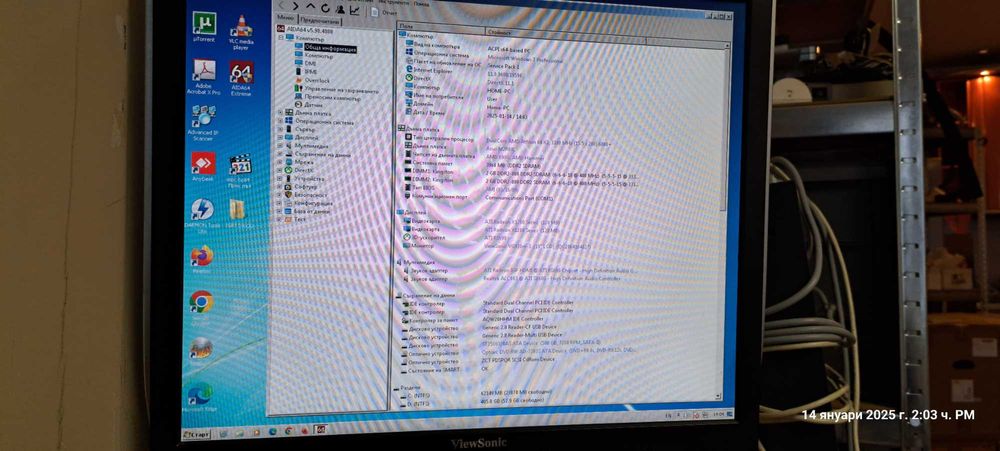Select the Конфигурация tree item
Screen dimensions: 1000x451
tap(308, 203)
